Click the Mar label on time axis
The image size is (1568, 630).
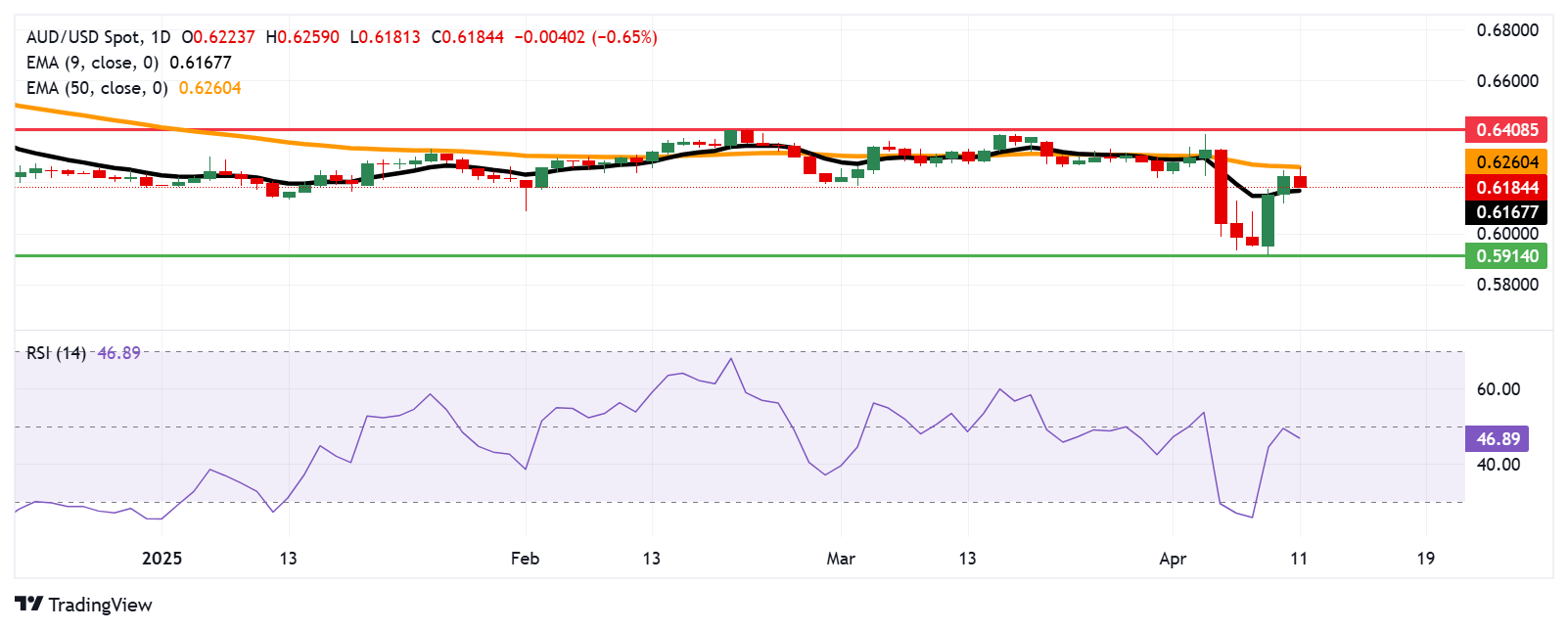click(841, 559)
